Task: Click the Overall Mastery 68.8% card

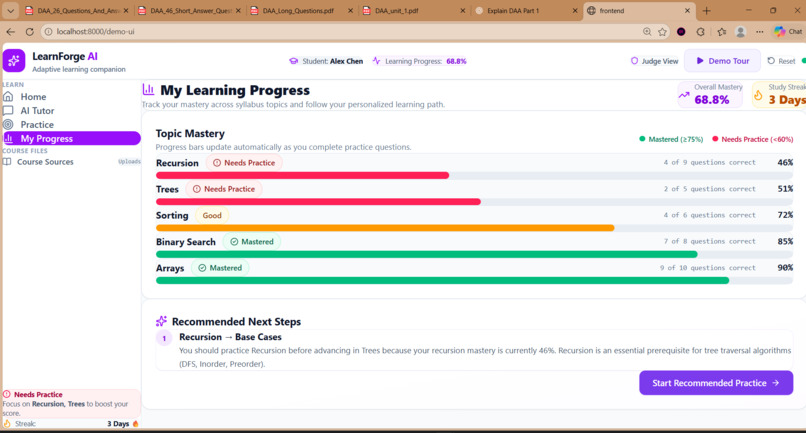Action: pos(710,95)
